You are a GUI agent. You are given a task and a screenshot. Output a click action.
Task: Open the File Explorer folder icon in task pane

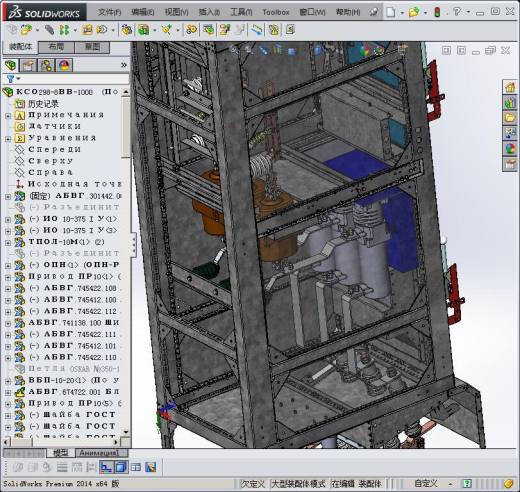click(510, 118)
